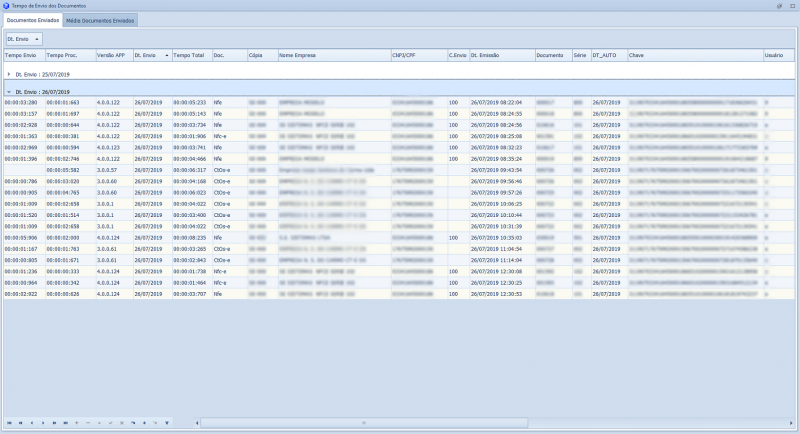
Task: Sort by the Tempo Total column header
Action: click(188, 56)
